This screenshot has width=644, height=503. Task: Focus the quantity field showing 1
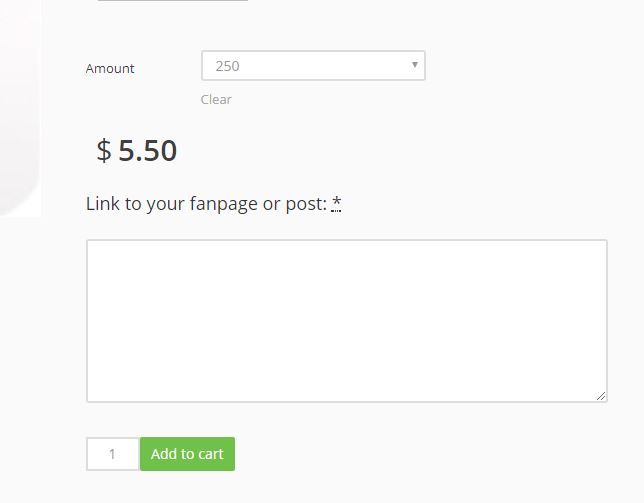click(x=112, y=454)
